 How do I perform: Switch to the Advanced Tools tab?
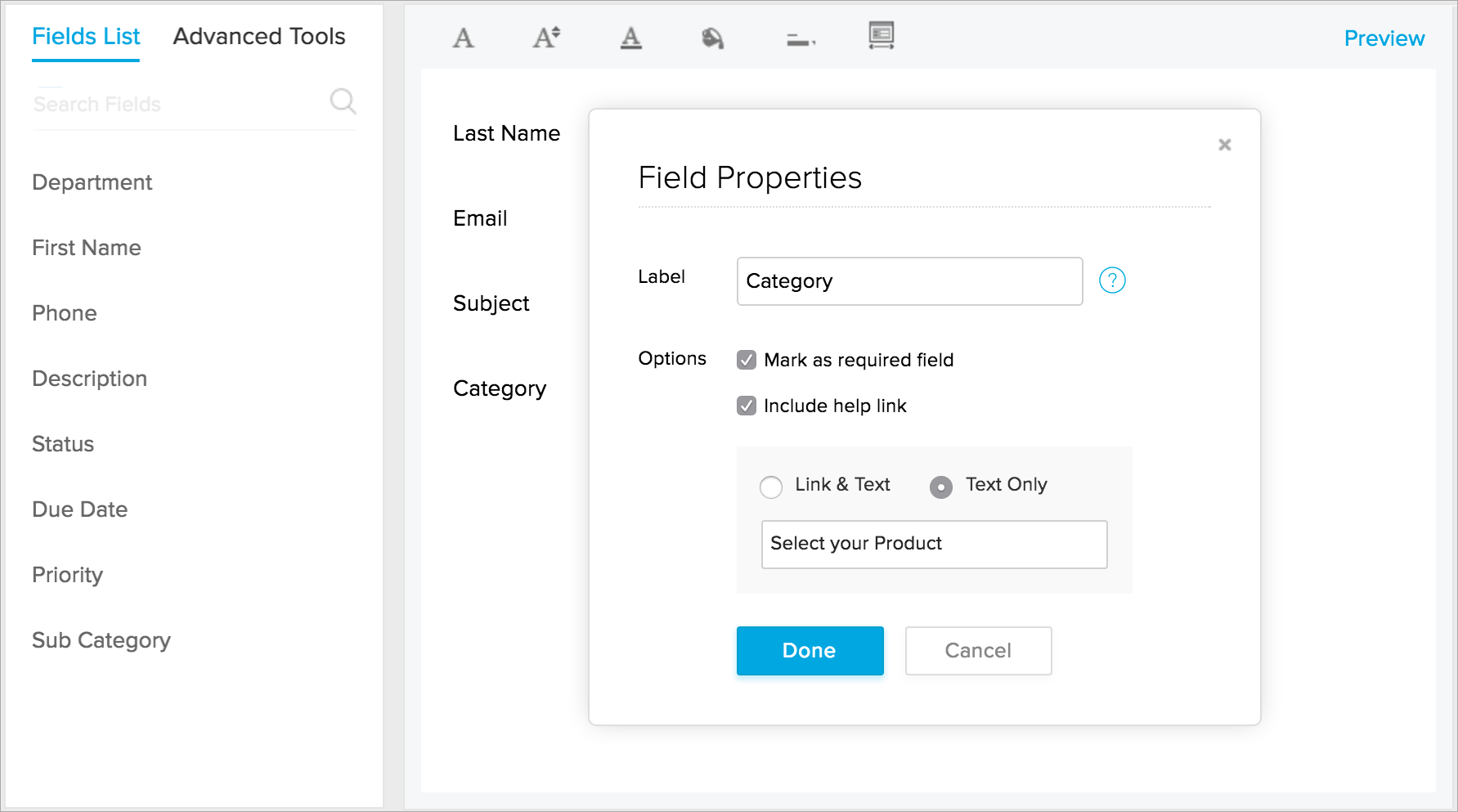tap(259, 36)
